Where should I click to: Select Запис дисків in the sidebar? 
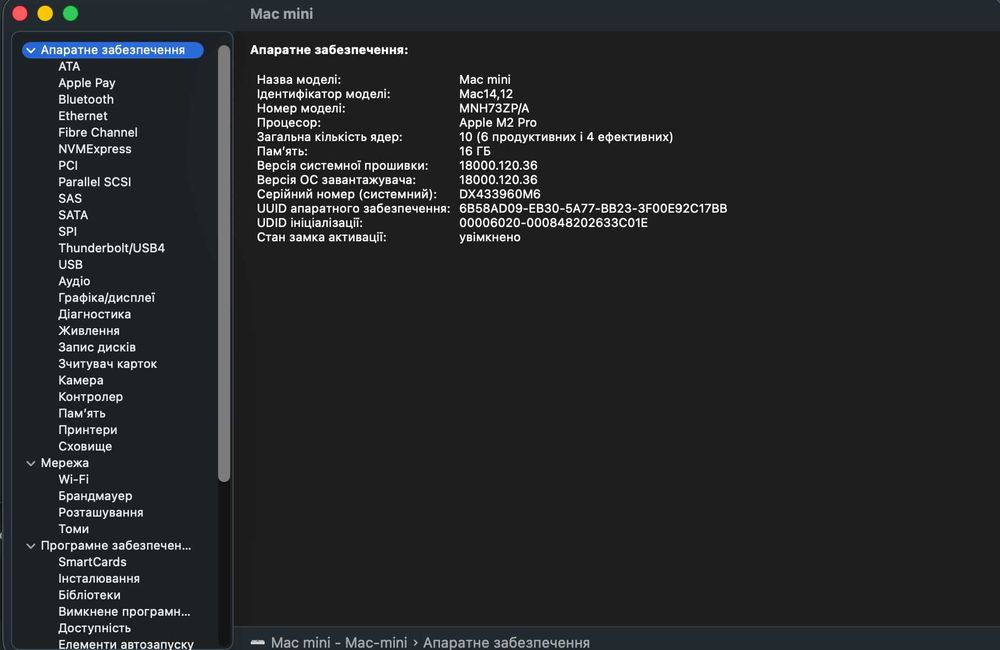click(97, 348)
